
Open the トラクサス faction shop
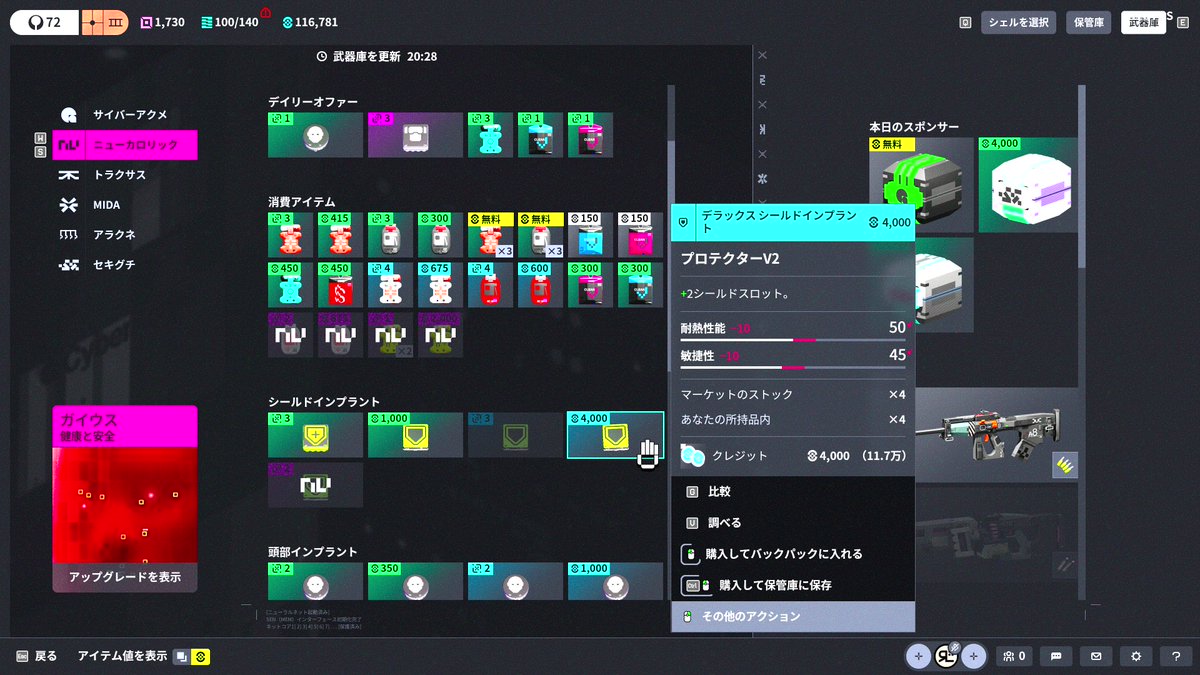(125, 175)
